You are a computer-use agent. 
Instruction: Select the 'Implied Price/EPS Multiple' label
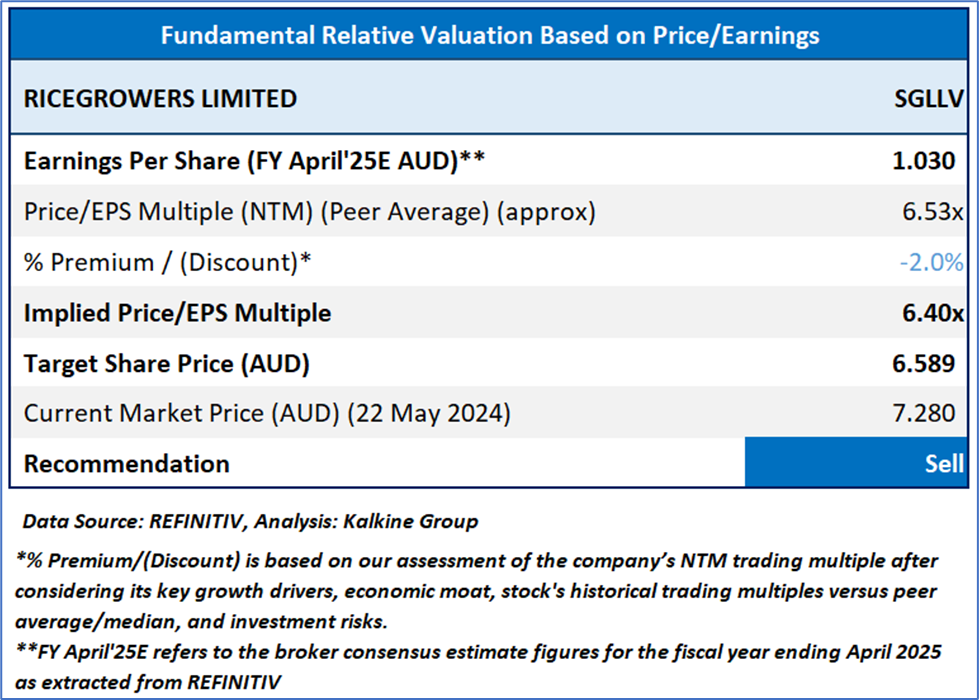tap(177, 313)
